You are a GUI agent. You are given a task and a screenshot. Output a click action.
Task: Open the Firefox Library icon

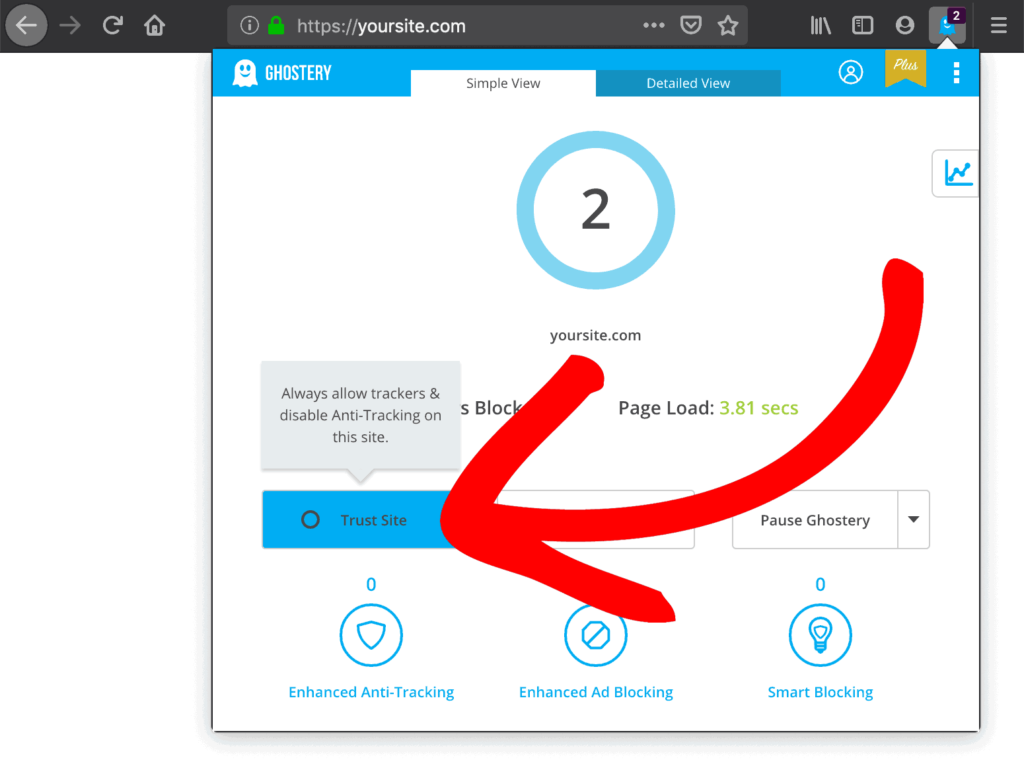click(820, 25)
